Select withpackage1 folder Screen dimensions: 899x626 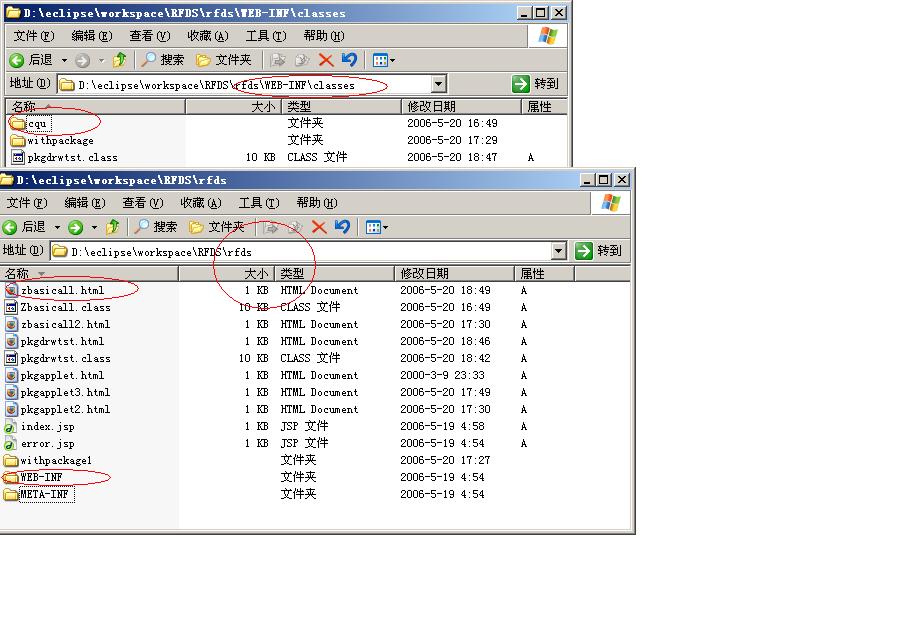click(x=48, y=460)
